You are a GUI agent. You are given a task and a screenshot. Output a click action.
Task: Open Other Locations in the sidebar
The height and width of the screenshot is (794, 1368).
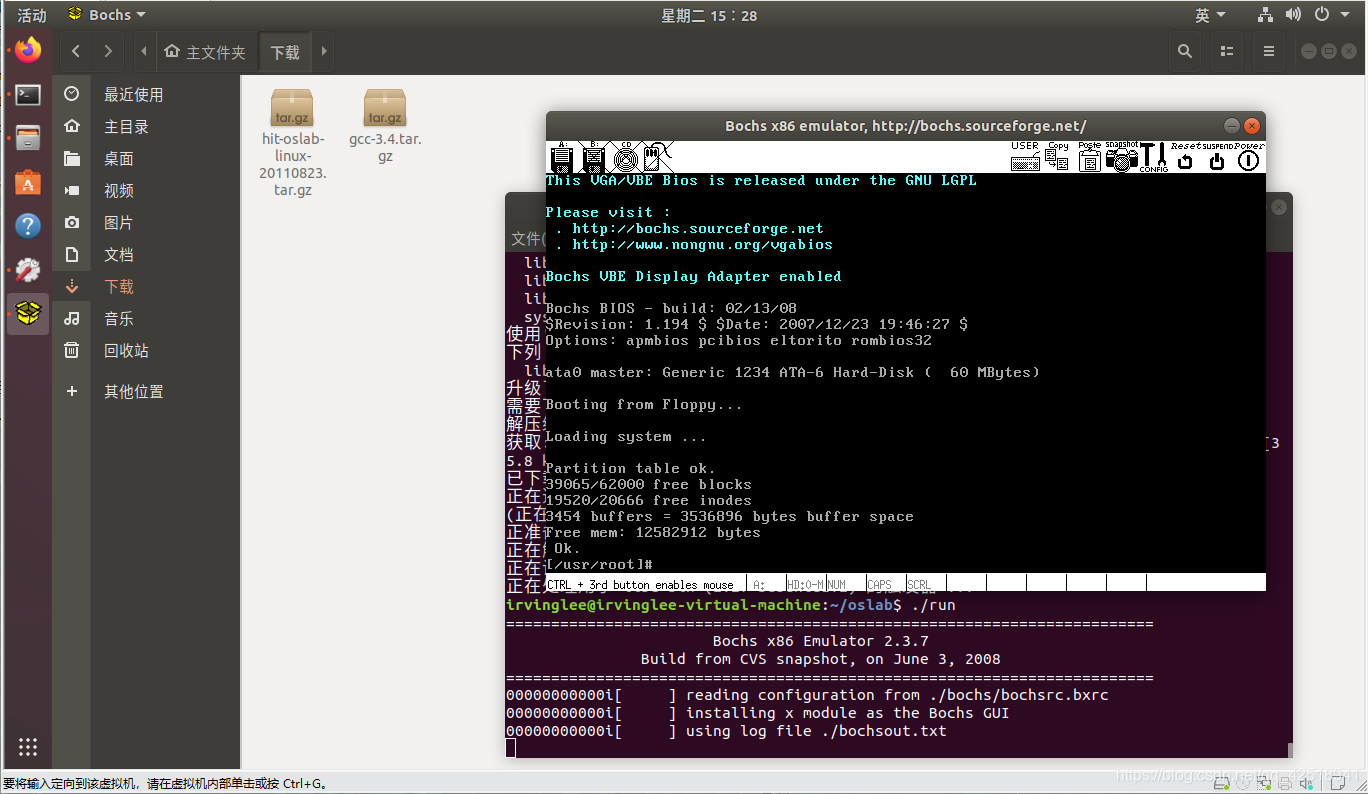coord(146,391)
